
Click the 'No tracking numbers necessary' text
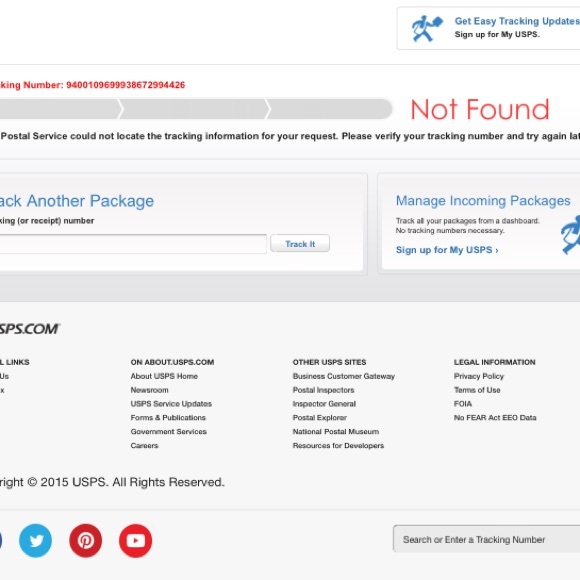tap(450, 230)
